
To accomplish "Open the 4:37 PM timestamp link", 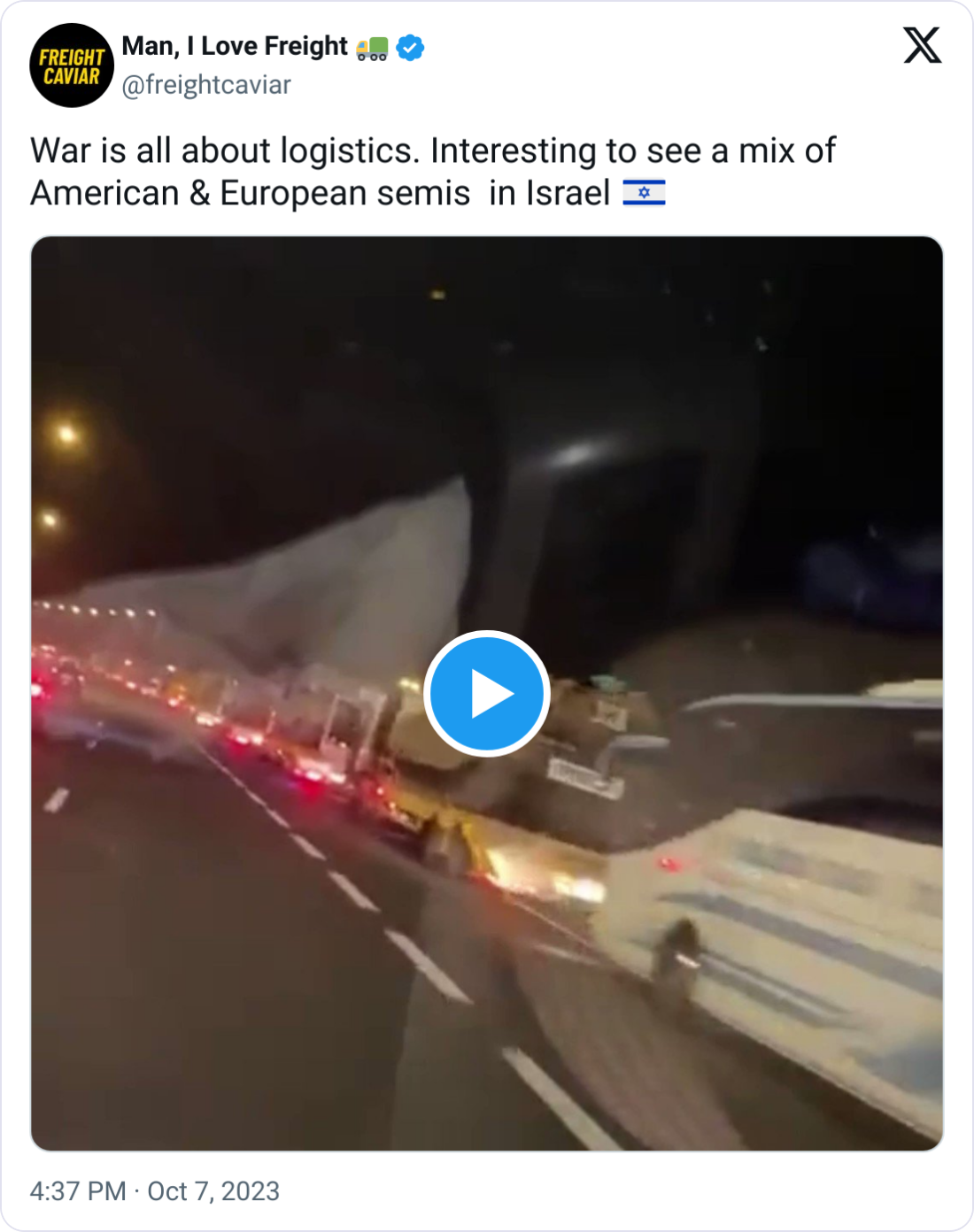I will coord(78,1191).
